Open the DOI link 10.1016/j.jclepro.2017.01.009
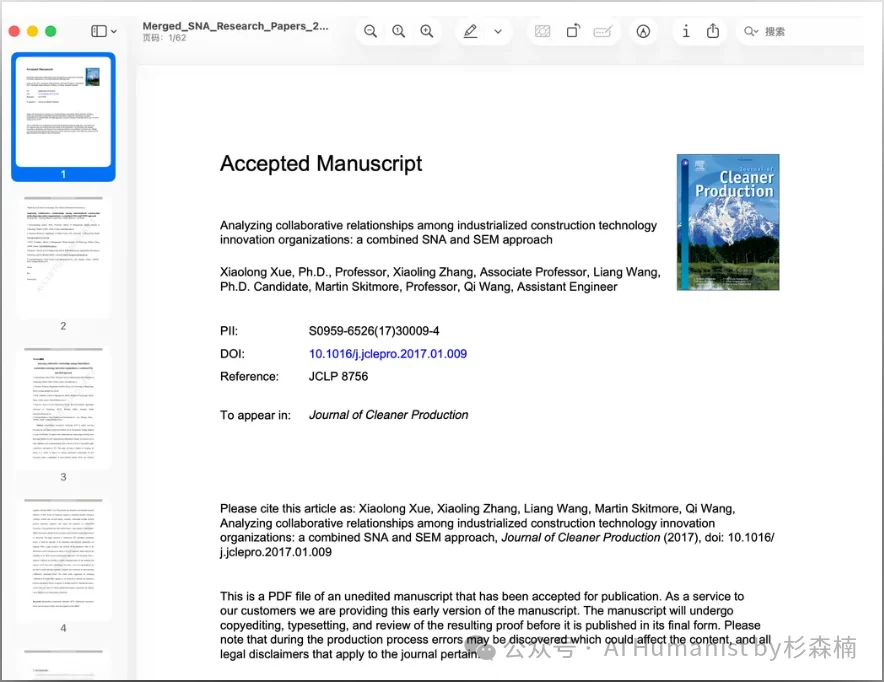The height and width of the screenshot is (682, 884). (388, 354)
